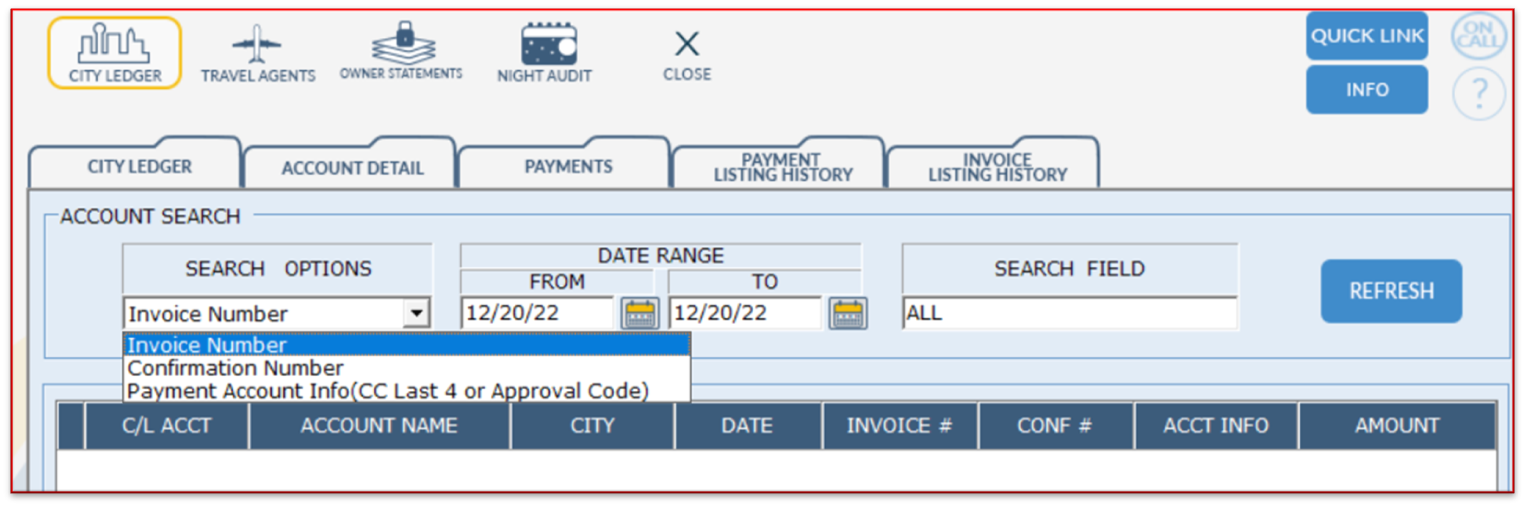Expand the Search Options dropdown arrow
1526x507 pixels.
pos(416,314)
